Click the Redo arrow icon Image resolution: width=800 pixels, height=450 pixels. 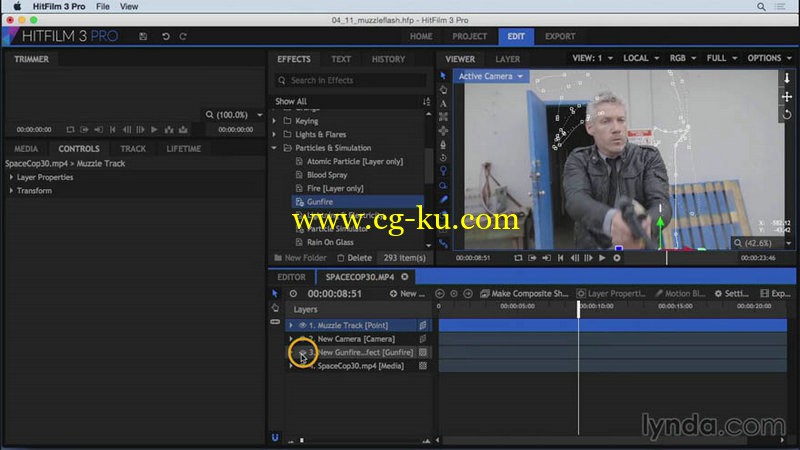pos(183,36)
